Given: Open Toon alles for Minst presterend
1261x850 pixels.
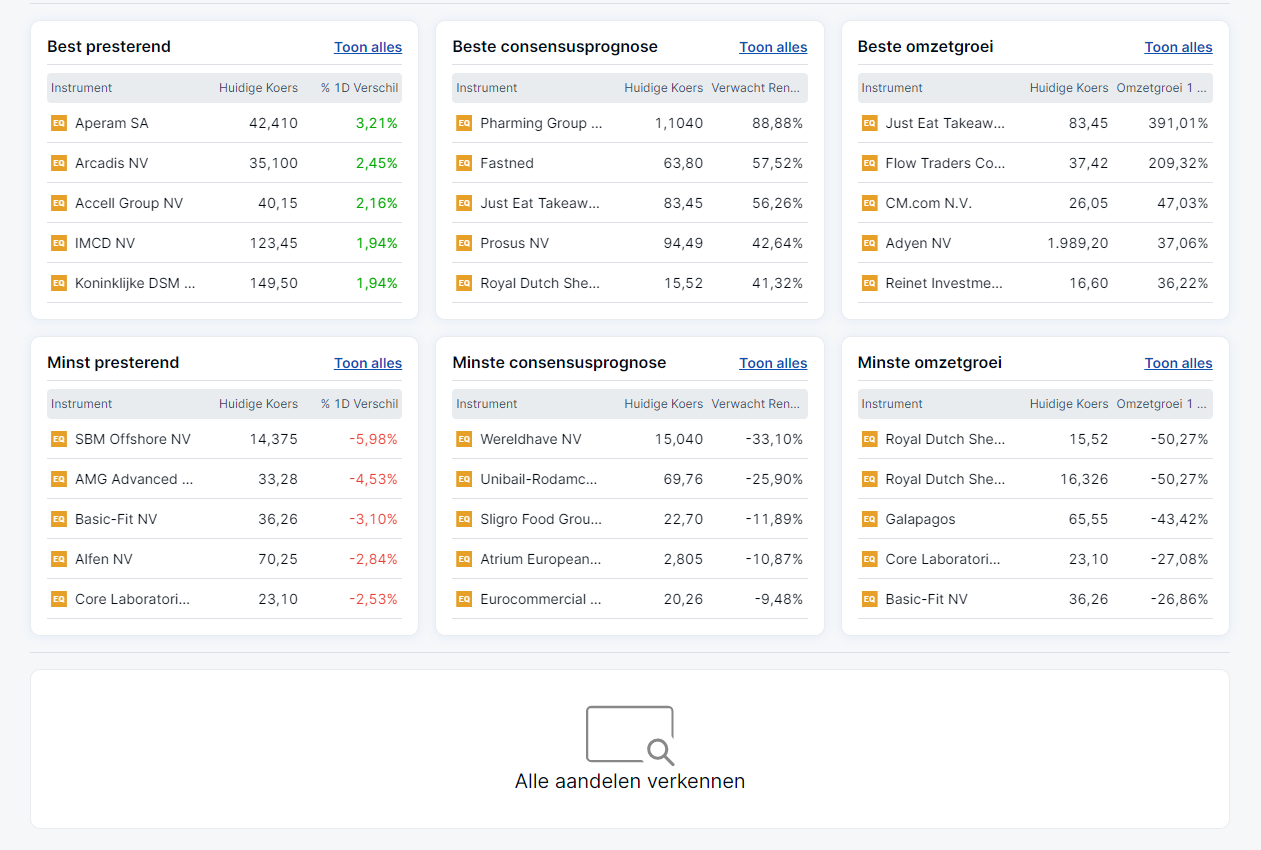Looking at the screenshot, I should point(368,363).
